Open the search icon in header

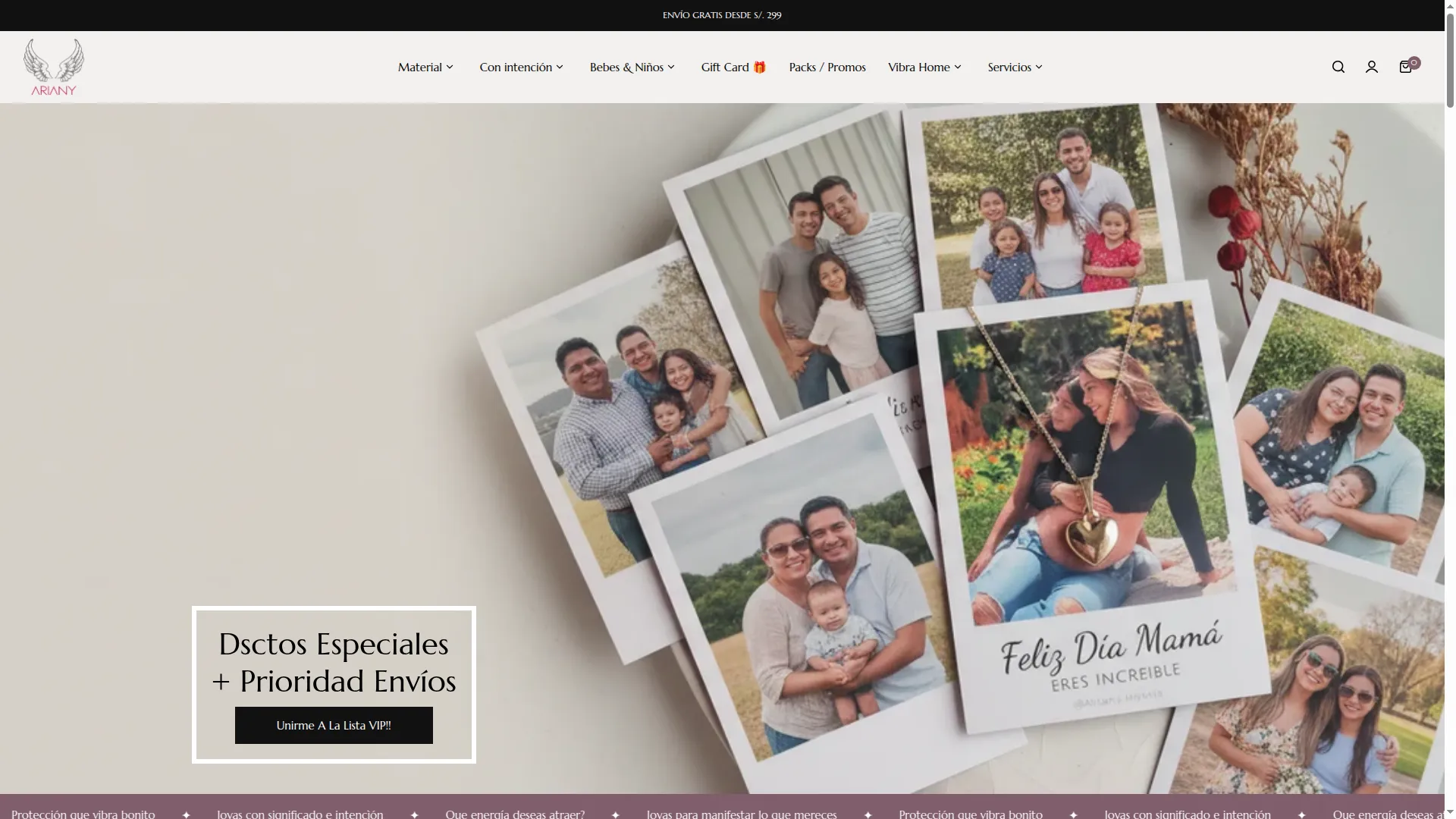[x=1338, y=67]
